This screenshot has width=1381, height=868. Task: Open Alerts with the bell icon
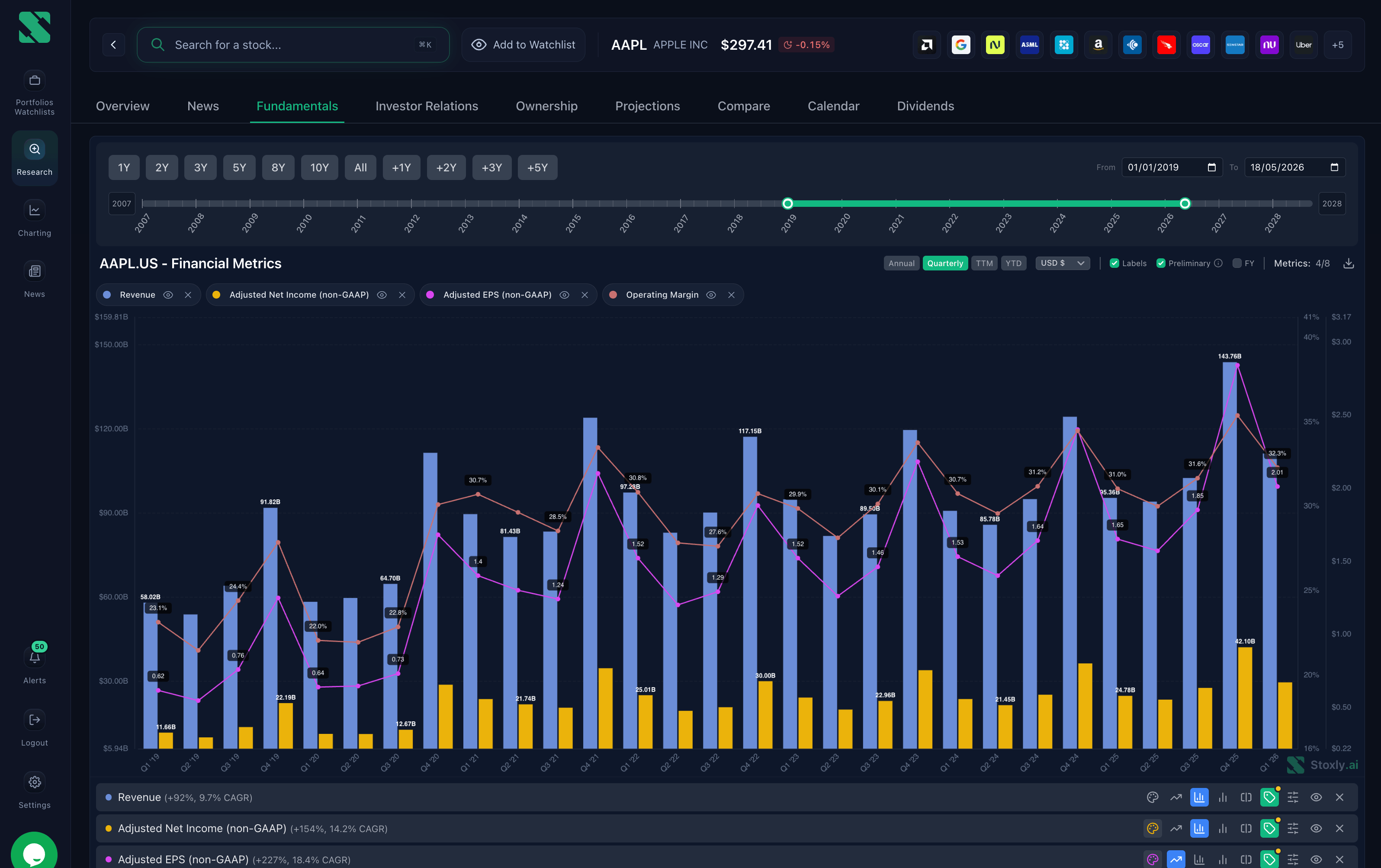35,657
